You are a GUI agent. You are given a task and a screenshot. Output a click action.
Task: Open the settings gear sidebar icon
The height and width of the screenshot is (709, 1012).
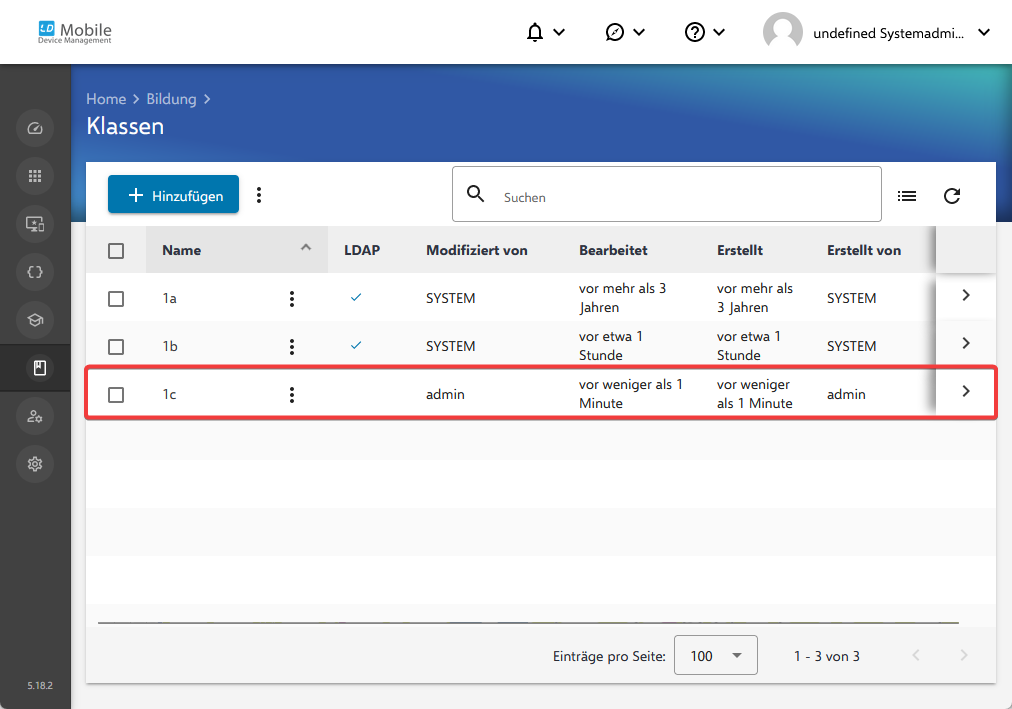click(35, 464)
